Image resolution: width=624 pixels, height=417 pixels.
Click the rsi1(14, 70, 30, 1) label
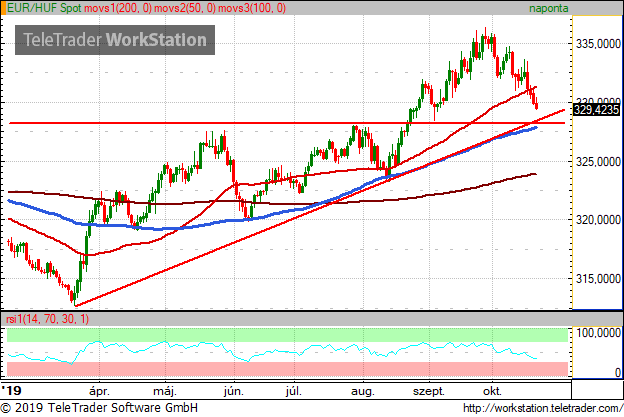click(x=47, y=319)
